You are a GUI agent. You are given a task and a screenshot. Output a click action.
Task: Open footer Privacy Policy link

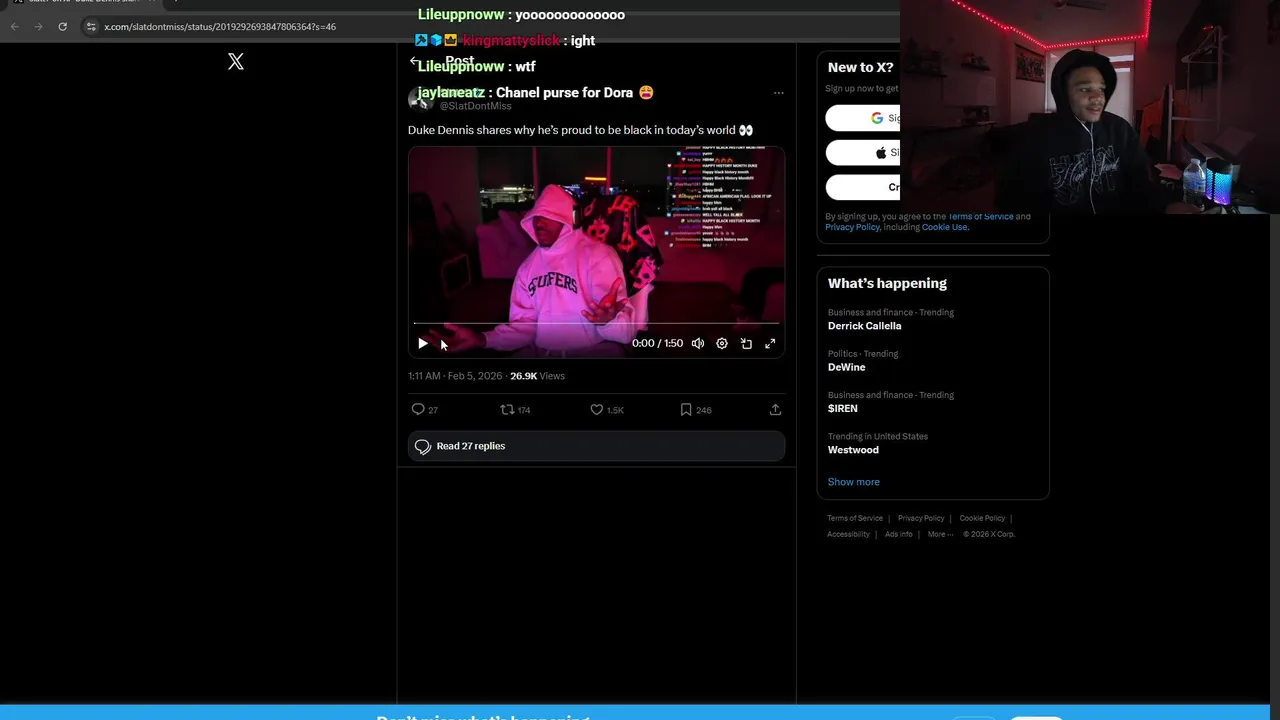(x=921, y=518)
